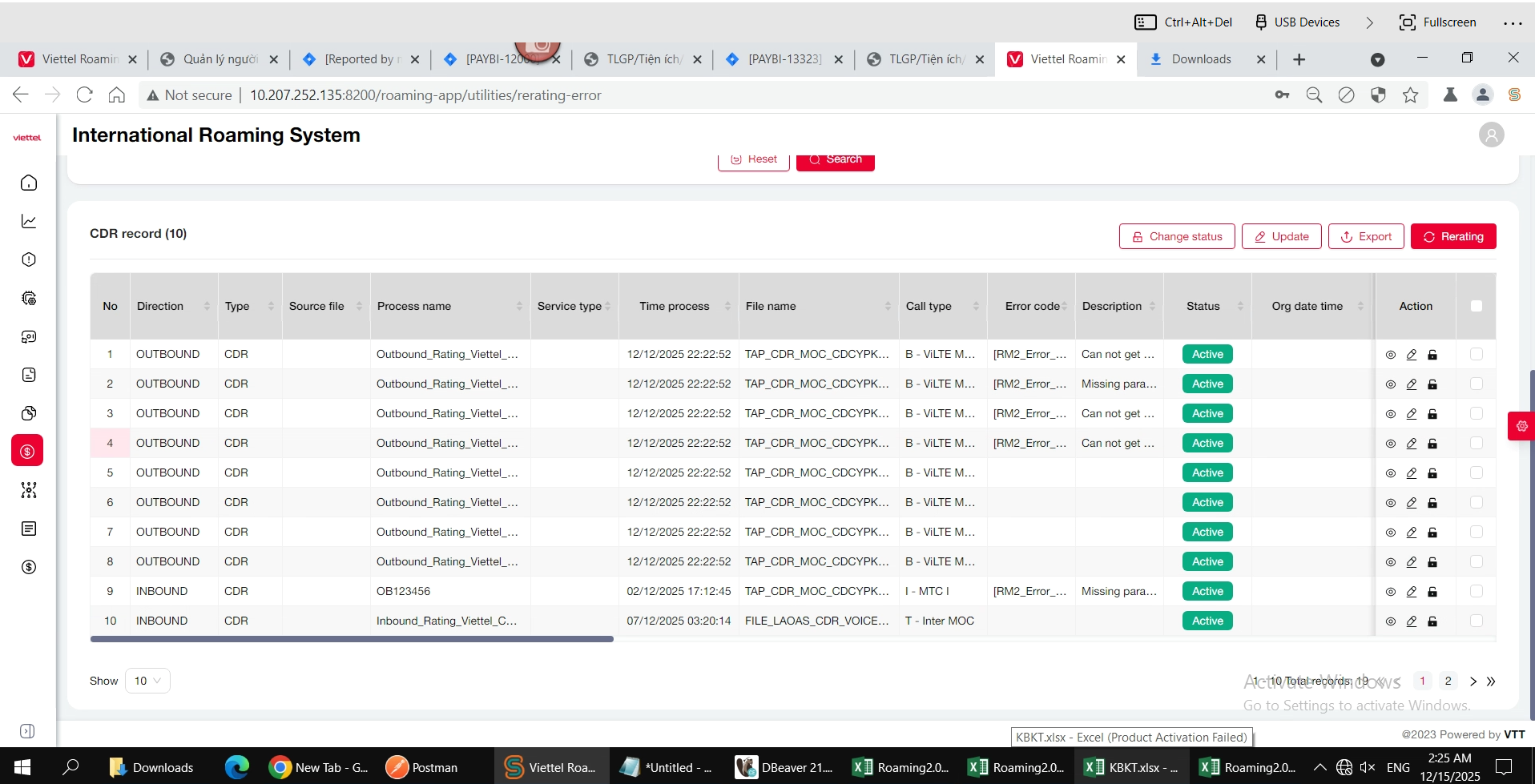Click the Export button
1535x784 pixels.
(1366, 236)
